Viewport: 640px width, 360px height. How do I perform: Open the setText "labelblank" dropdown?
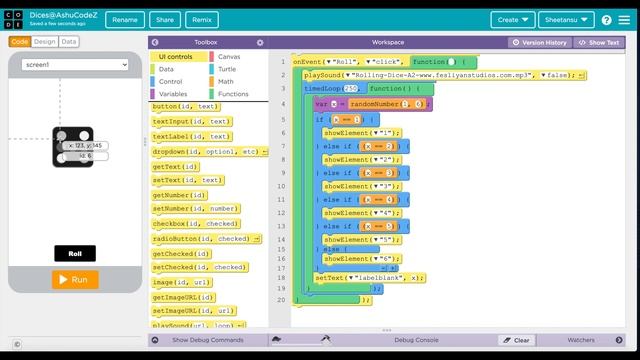coord(351,278)
